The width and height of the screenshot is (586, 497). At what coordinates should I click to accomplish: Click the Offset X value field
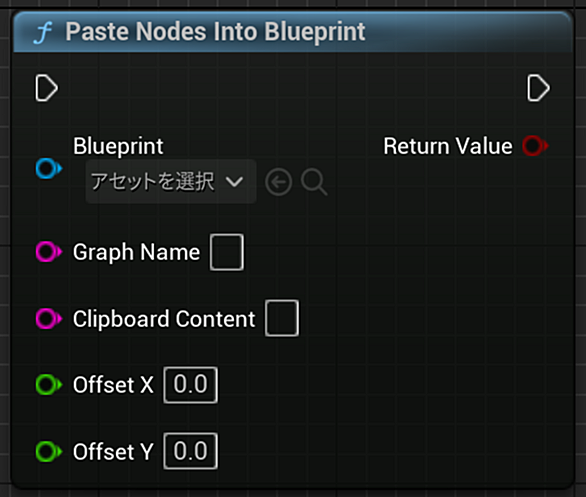(x=191, y=385)
